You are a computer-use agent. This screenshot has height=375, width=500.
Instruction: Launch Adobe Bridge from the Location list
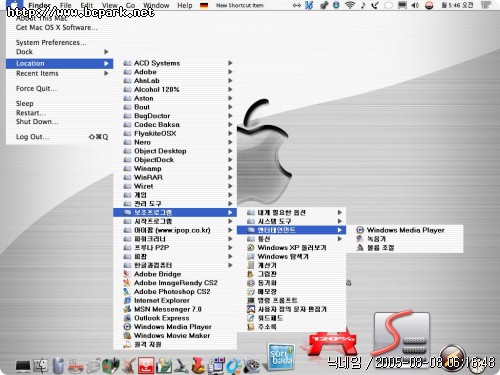pos(175,274)
